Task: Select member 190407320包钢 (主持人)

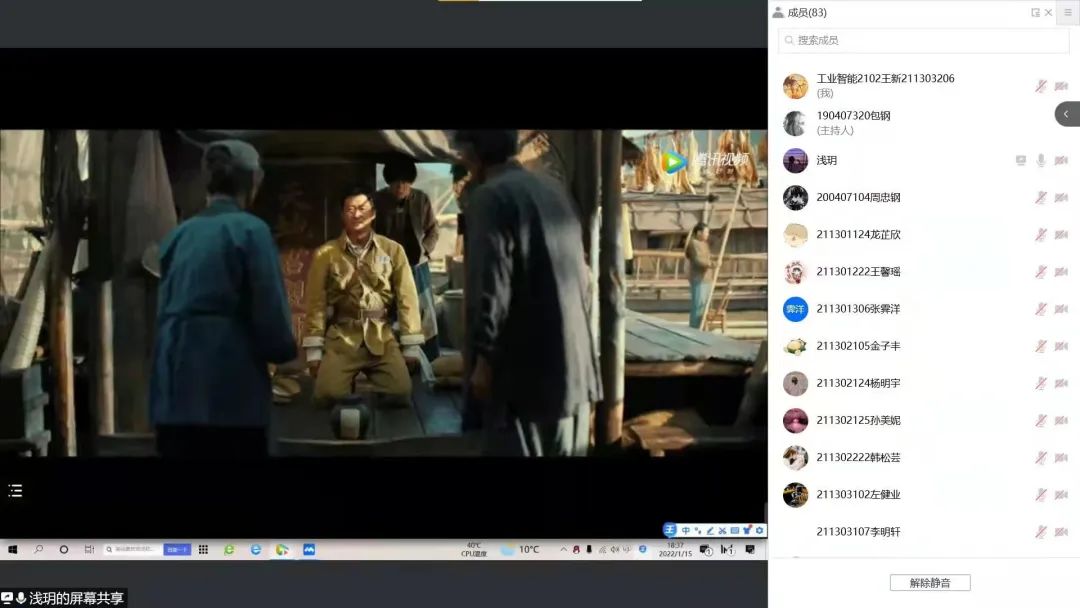Action: click(924, 123)
